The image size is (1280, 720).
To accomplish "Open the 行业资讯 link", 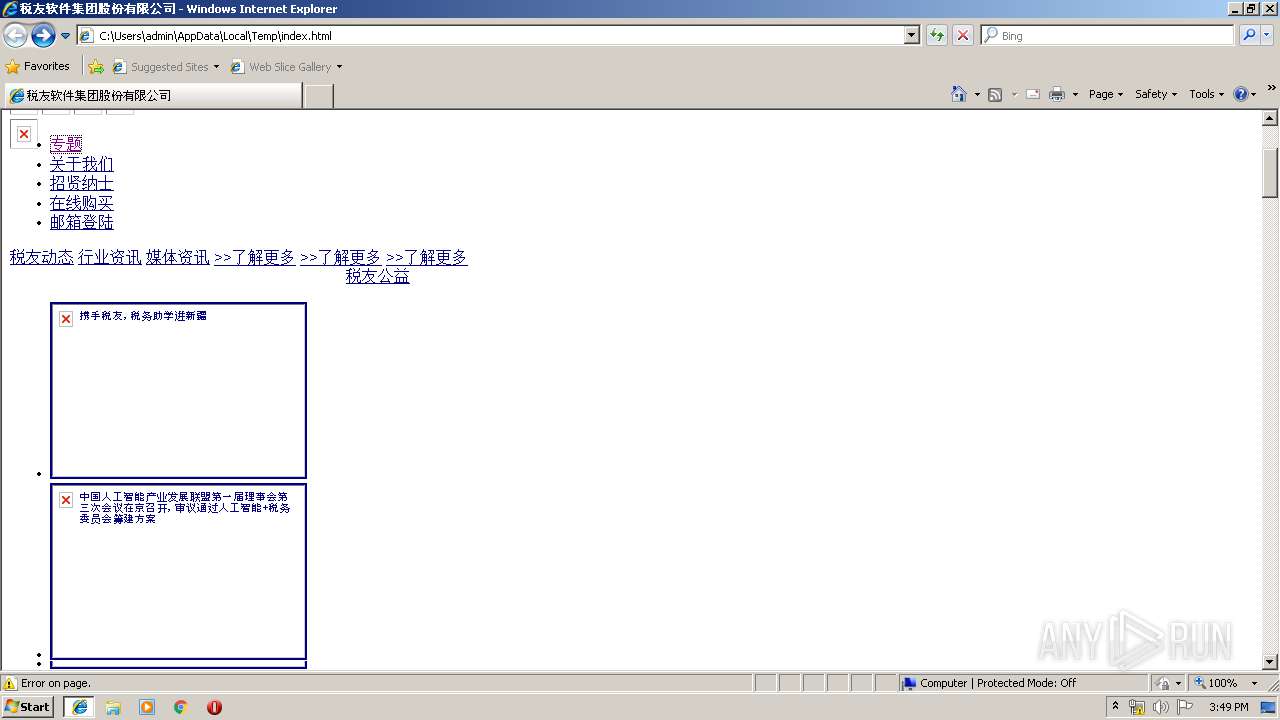I will [110, 257].
